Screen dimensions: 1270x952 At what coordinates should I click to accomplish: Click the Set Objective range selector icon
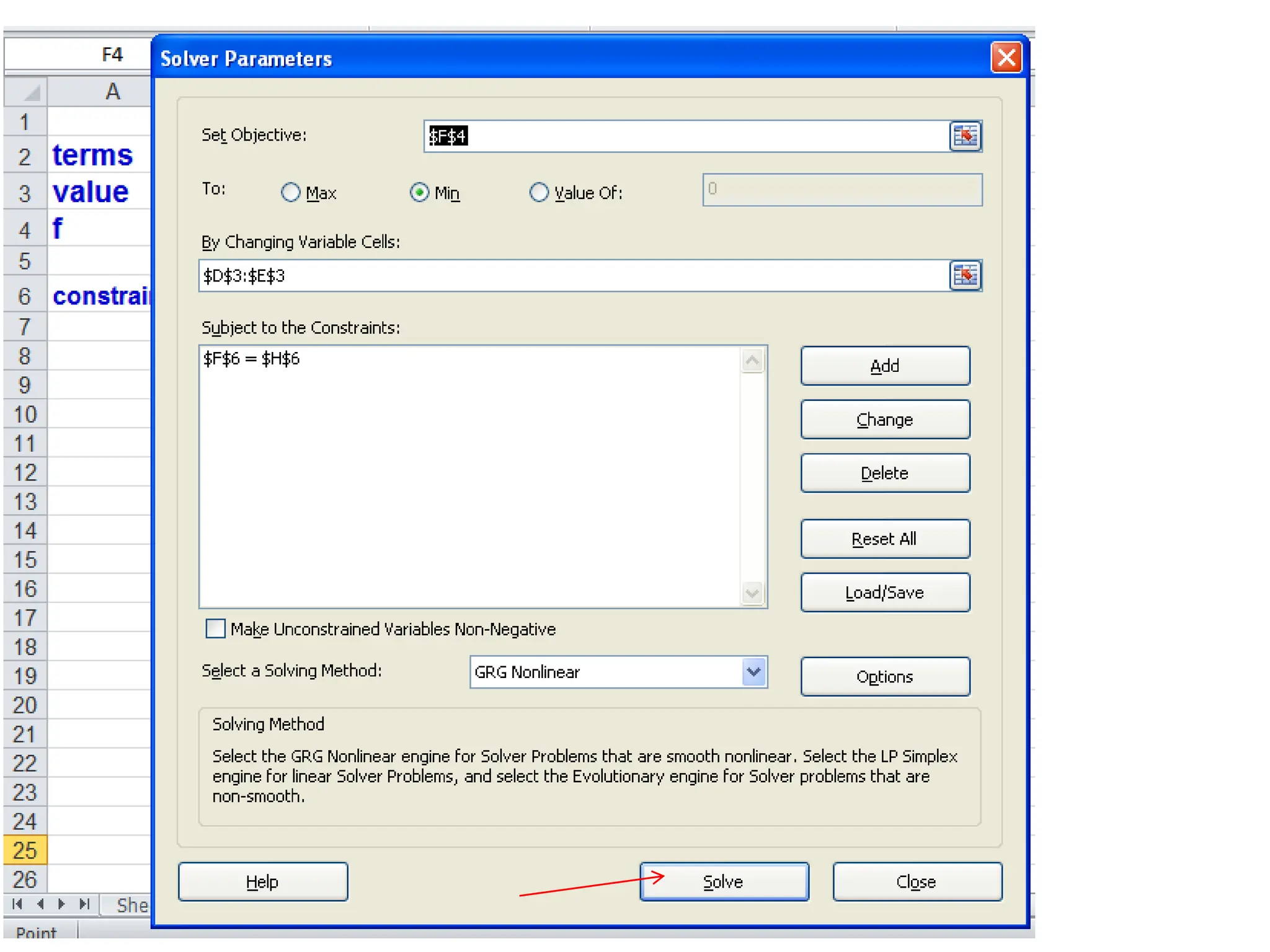click(x=965, y=136)
